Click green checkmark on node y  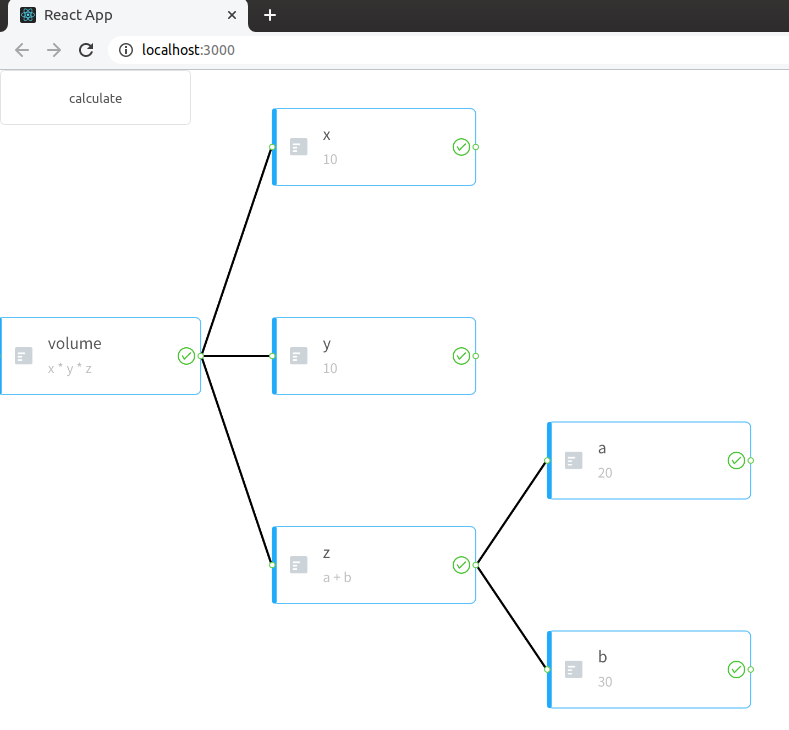point(461,356)
